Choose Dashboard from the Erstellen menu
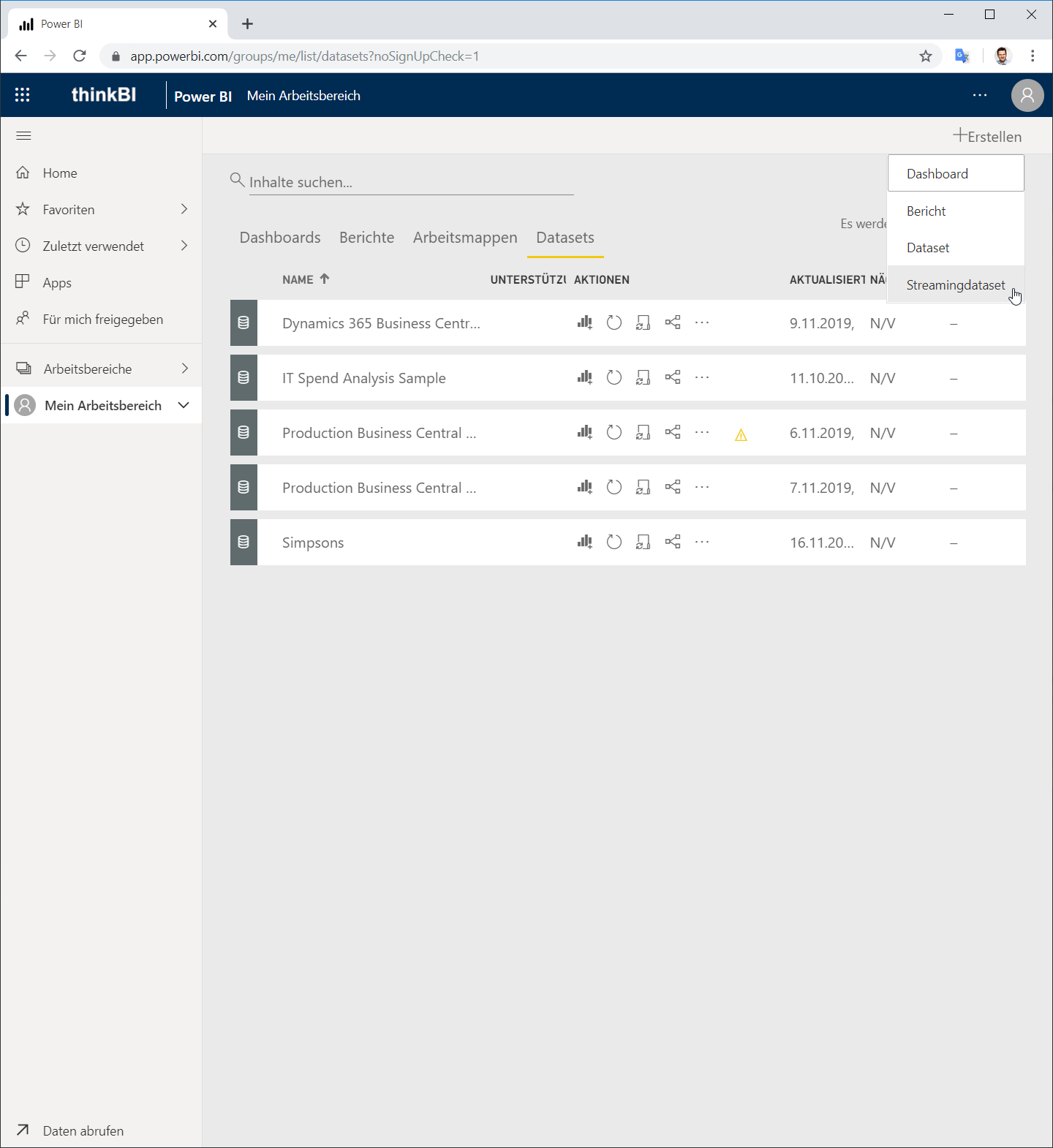 click(956, 173)
